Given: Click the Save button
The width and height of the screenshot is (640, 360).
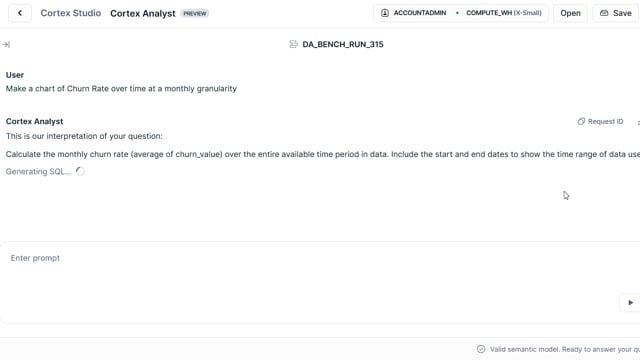Looking at the screenshot, I should [616, 13].
